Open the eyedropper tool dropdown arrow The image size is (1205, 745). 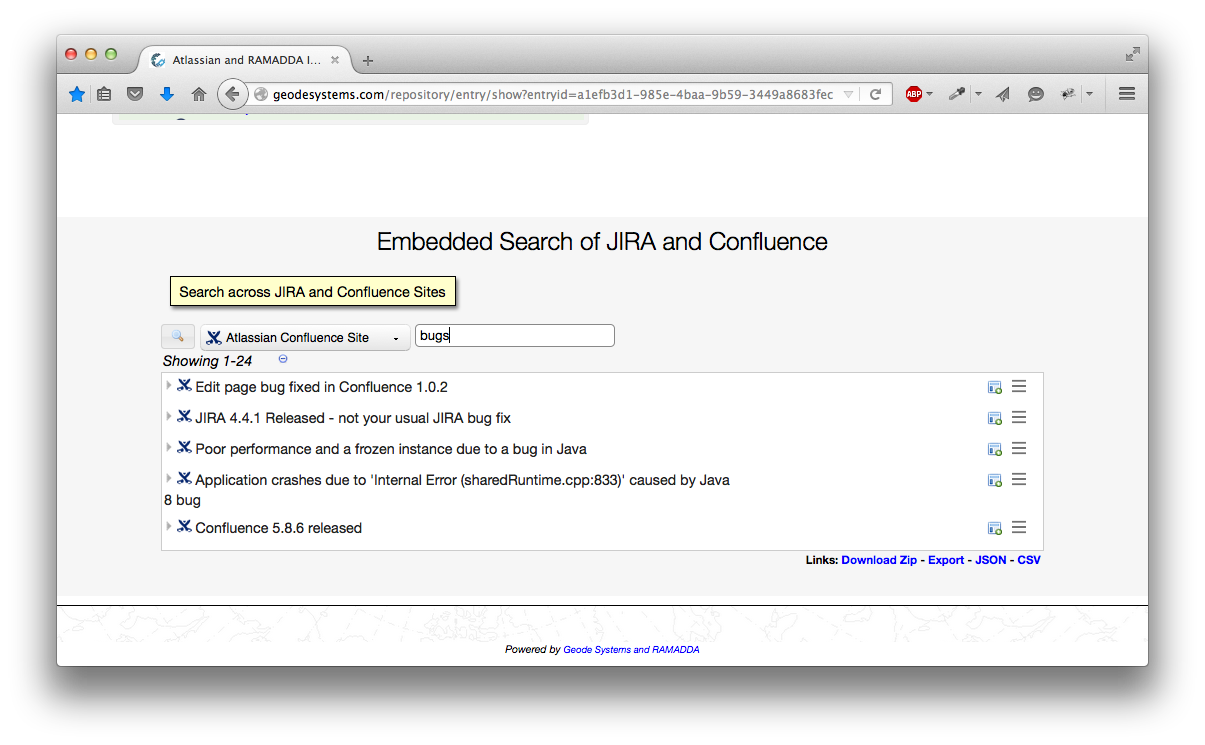(978, 95)
